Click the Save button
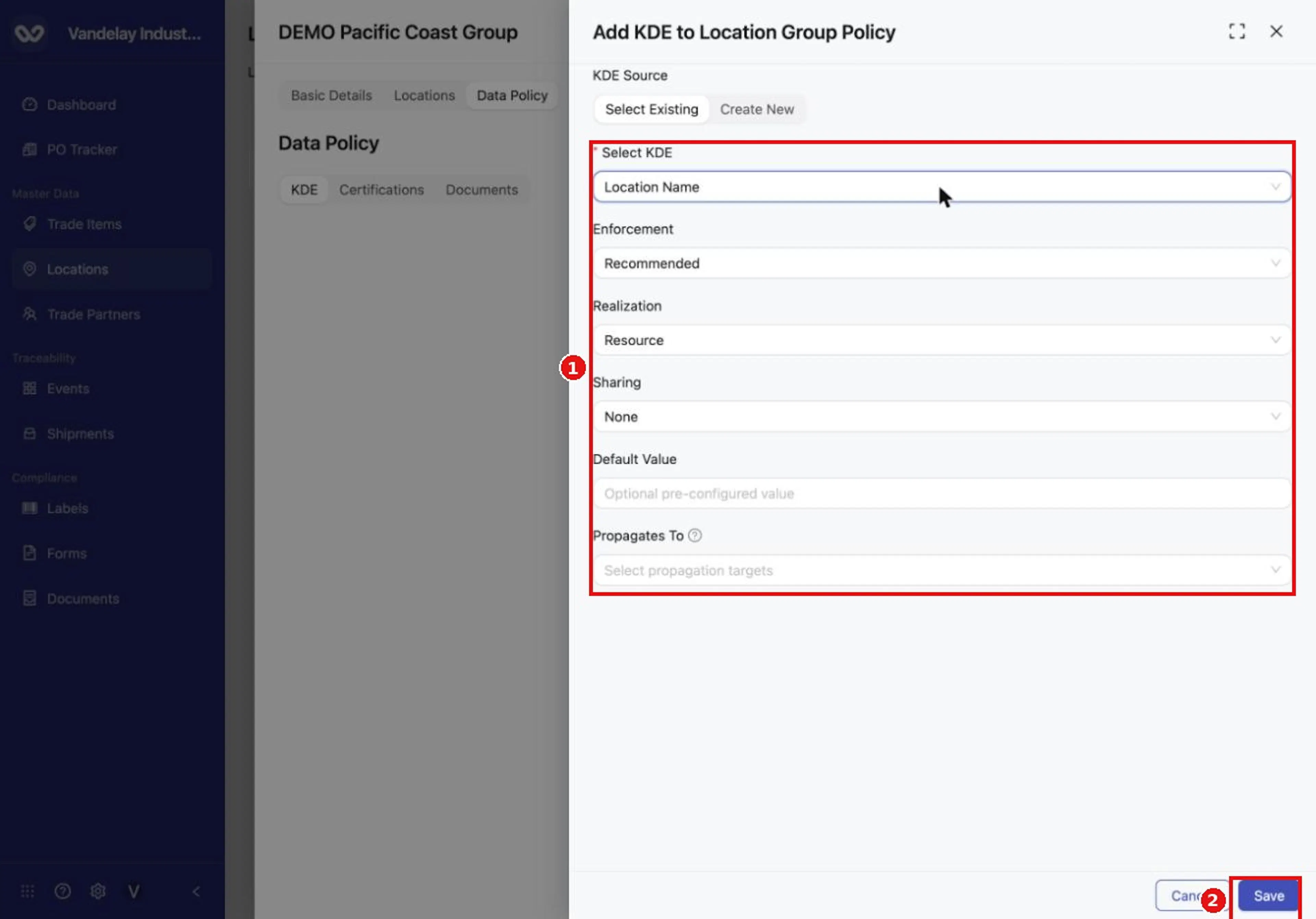Screen dimensions: 1316x919 [x=1268, y=895]
